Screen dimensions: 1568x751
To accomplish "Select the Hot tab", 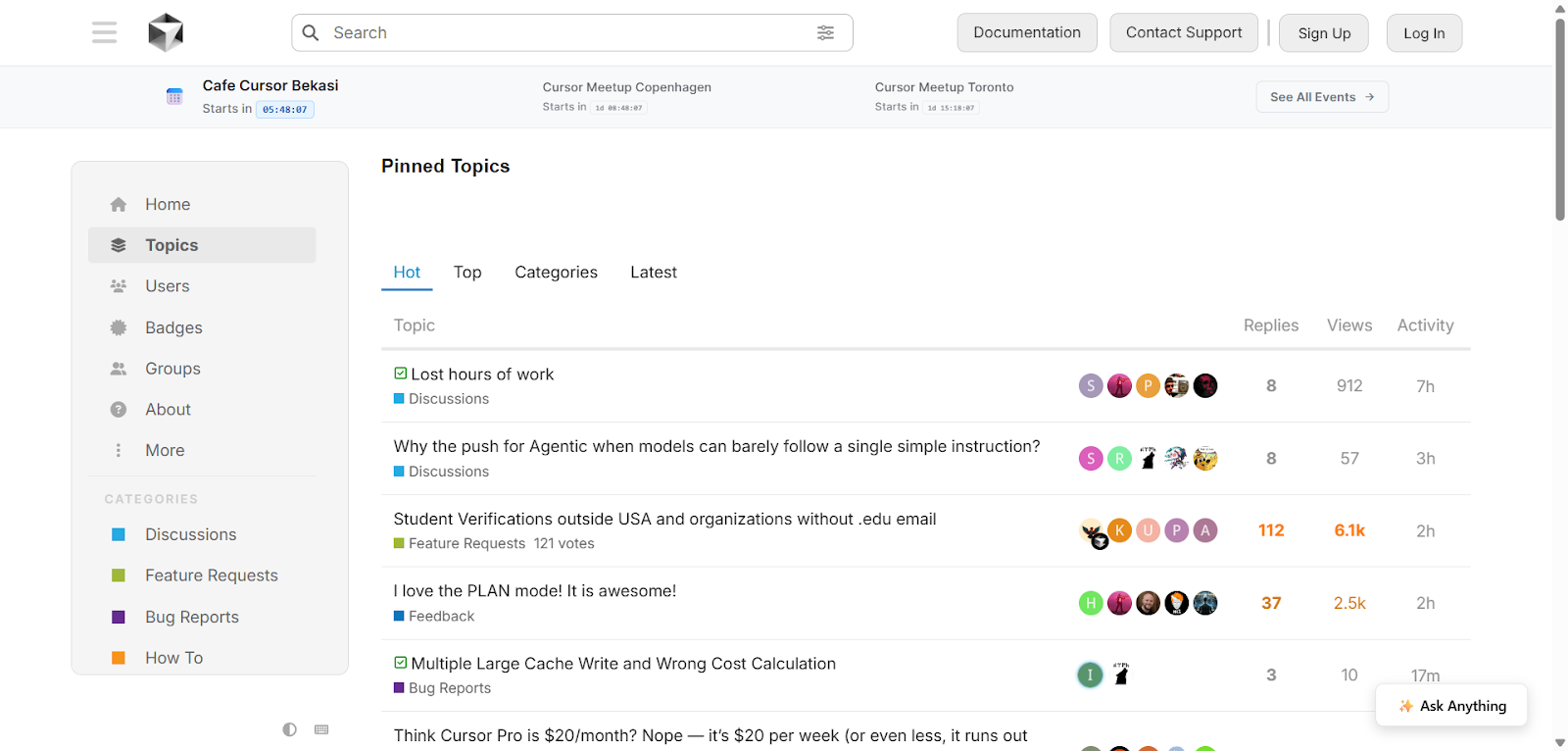I will pos(407,273).
